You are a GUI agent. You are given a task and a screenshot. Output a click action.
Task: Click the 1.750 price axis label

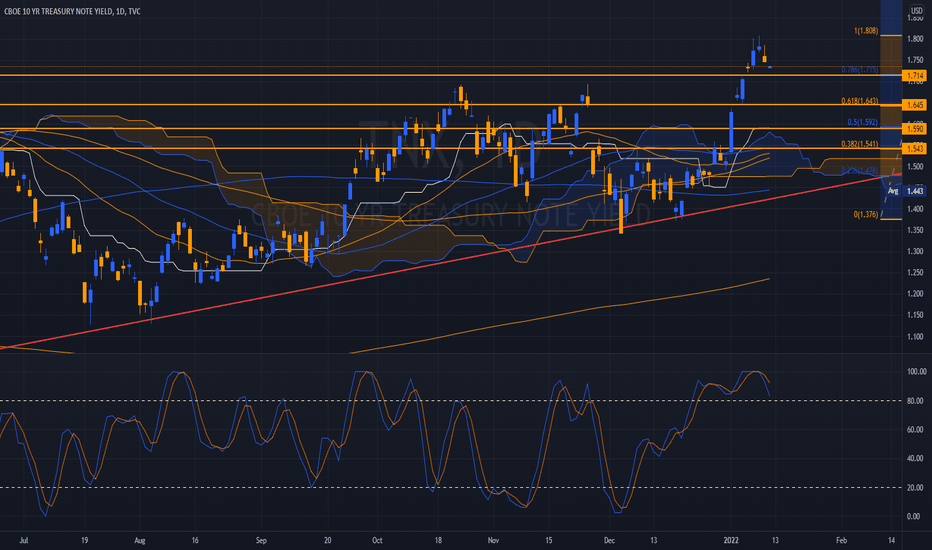pyautogui.click(x=915, y=60)
